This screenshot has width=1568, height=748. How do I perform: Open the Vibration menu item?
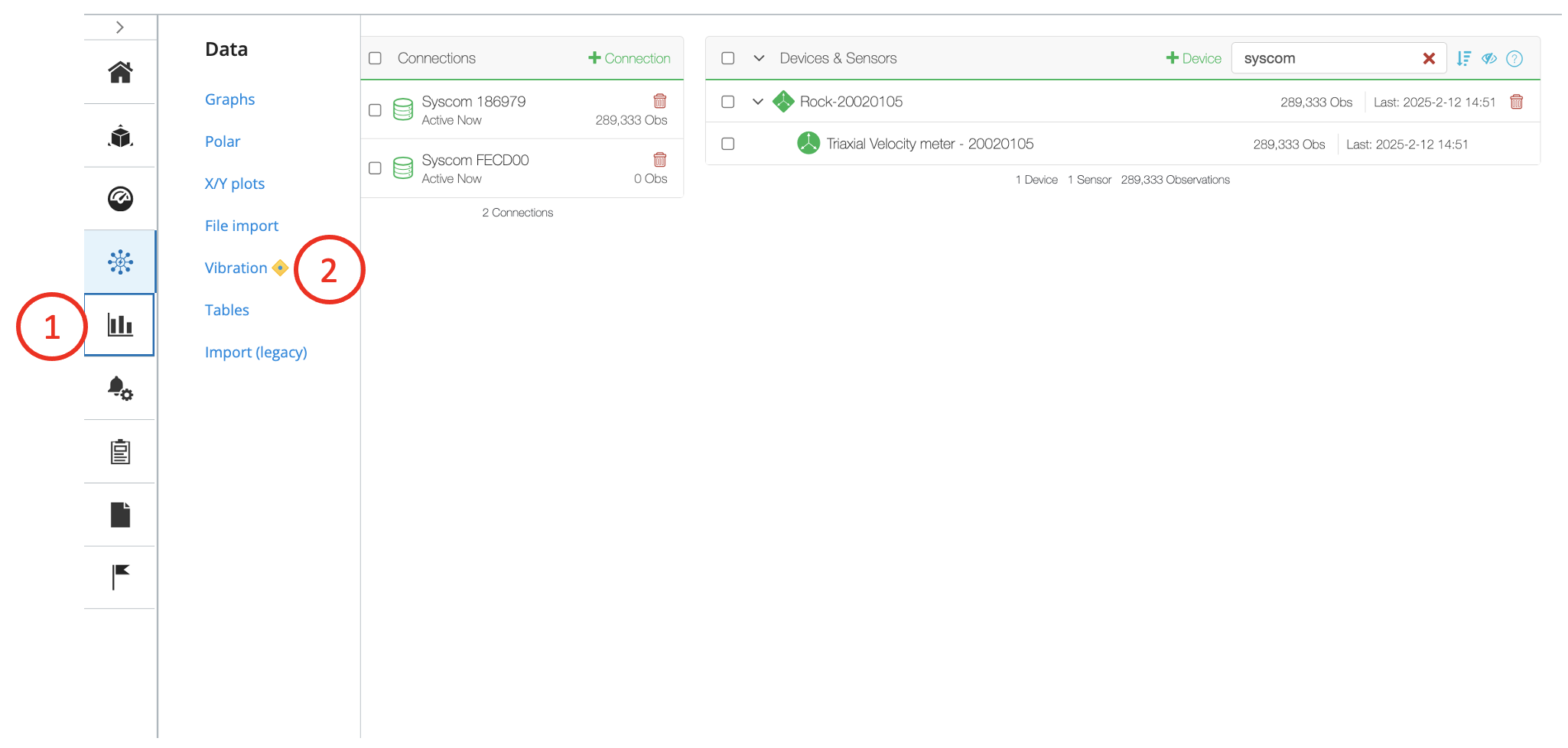236,268
